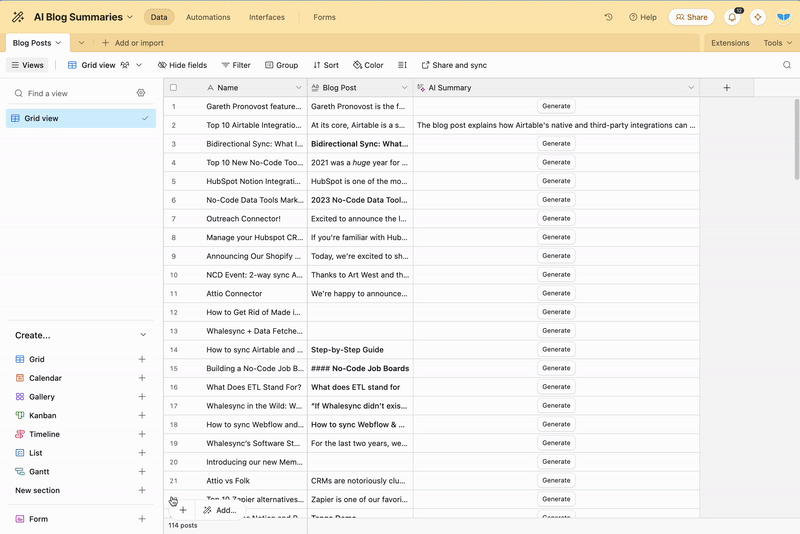Image resolution: width=800 pixels, height=534 pixels.
Task: Open Hide fields in the toolbar
Action: coord(182,65)
